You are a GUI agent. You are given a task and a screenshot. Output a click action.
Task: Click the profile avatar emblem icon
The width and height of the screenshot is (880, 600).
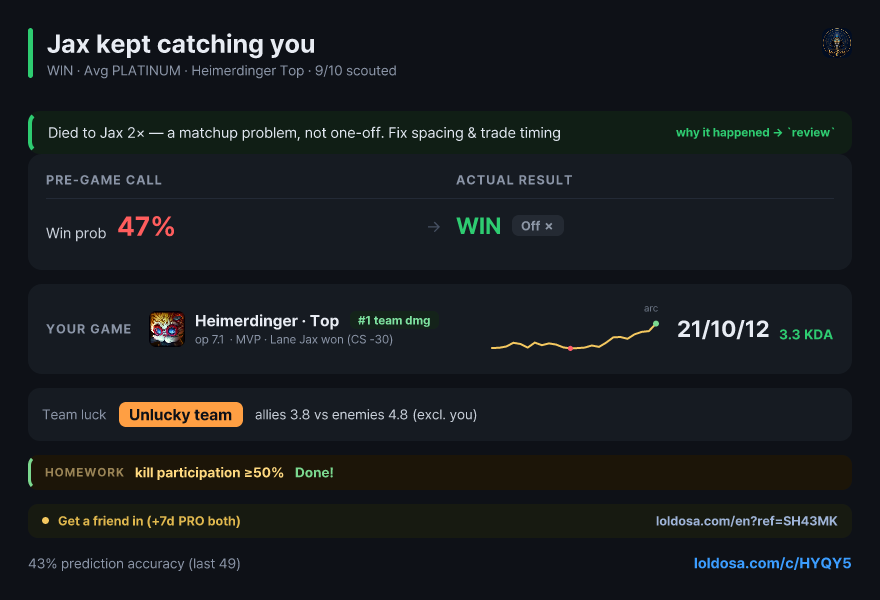tap(837, 43)
